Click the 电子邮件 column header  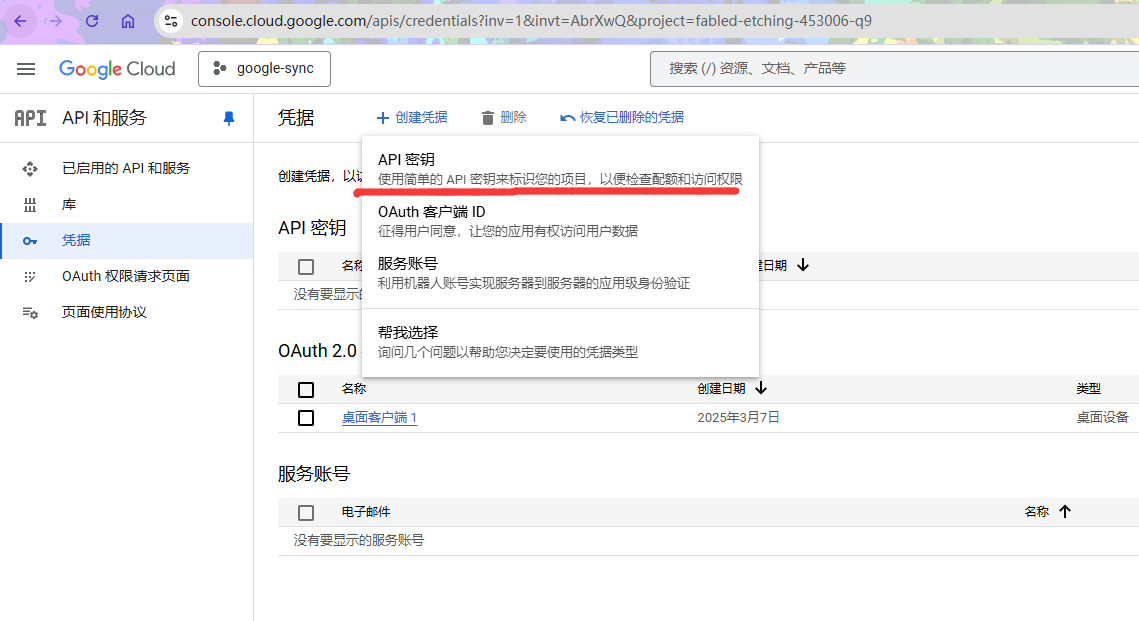[366, 512]
